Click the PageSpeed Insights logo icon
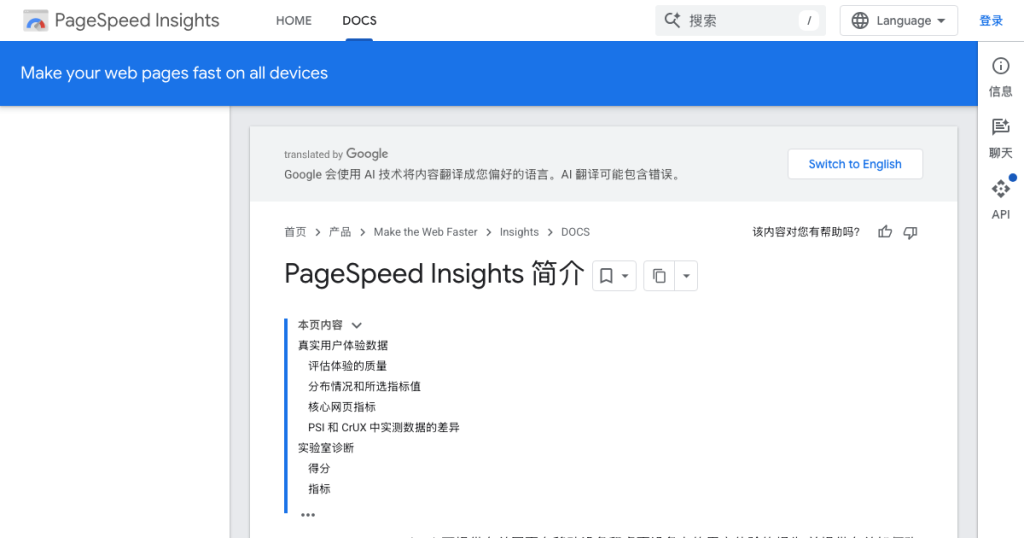Screen dimensions: 1024x538 tap(35, 21)
